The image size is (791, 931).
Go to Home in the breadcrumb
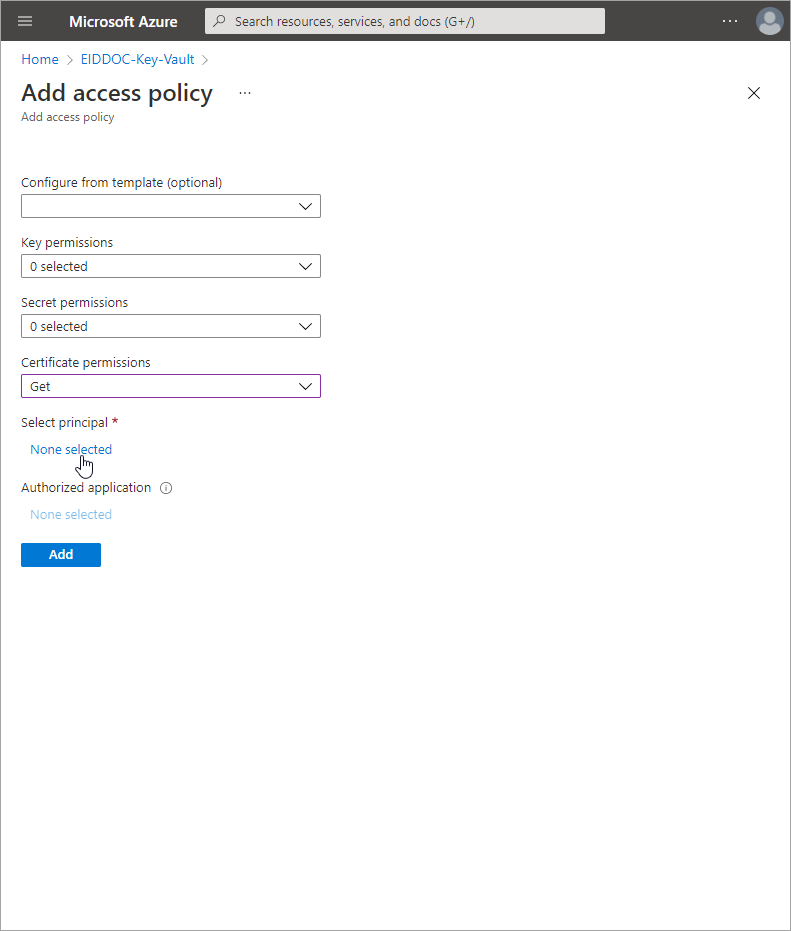(40, 59)
